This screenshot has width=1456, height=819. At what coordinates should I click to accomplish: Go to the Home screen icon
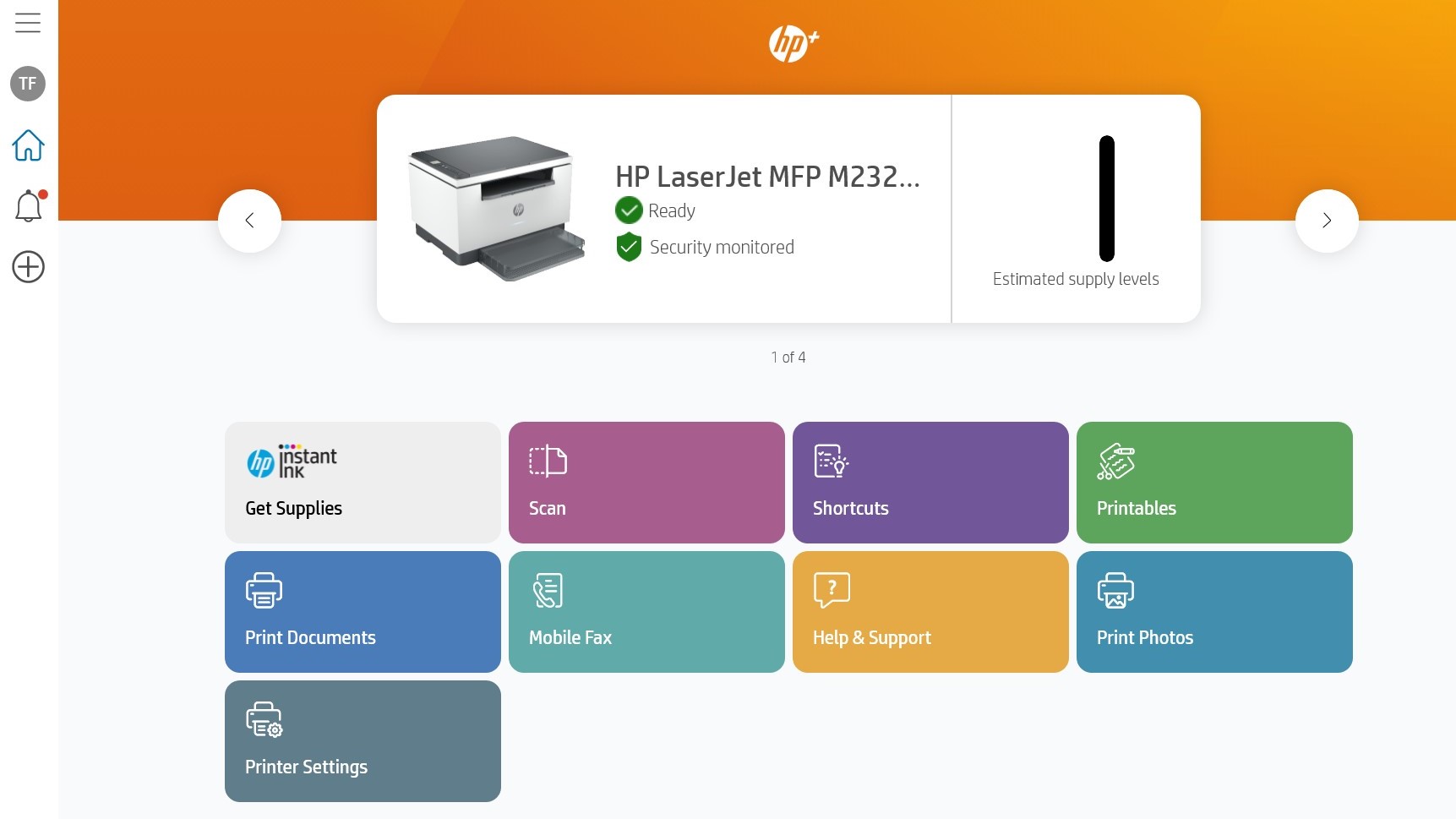click(x=28, y=145)
